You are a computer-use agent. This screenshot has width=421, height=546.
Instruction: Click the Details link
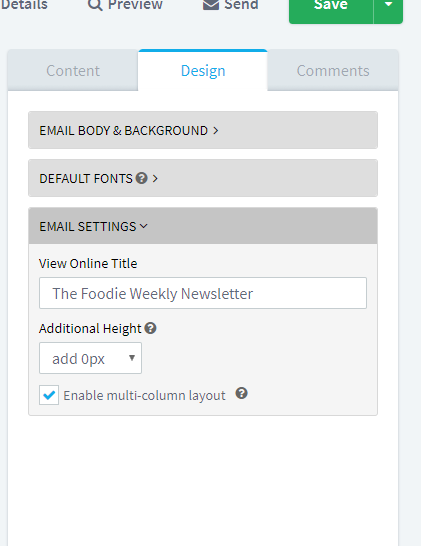[x=24, y=5]
